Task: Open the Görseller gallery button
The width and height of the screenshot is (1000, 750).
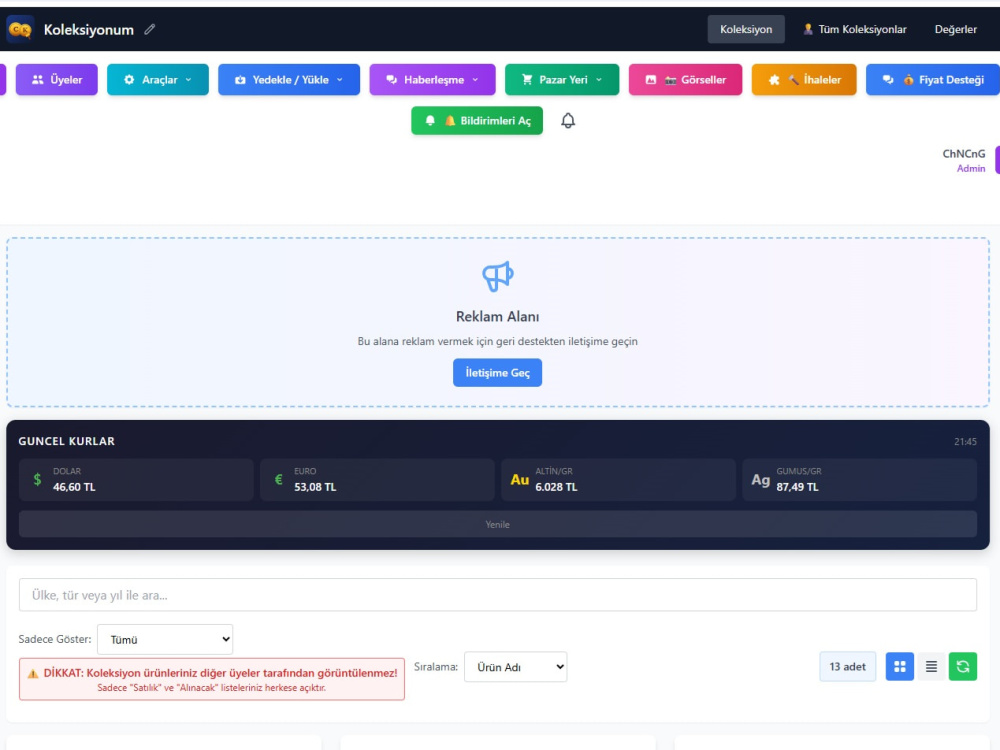Action: tap(686, 80)
